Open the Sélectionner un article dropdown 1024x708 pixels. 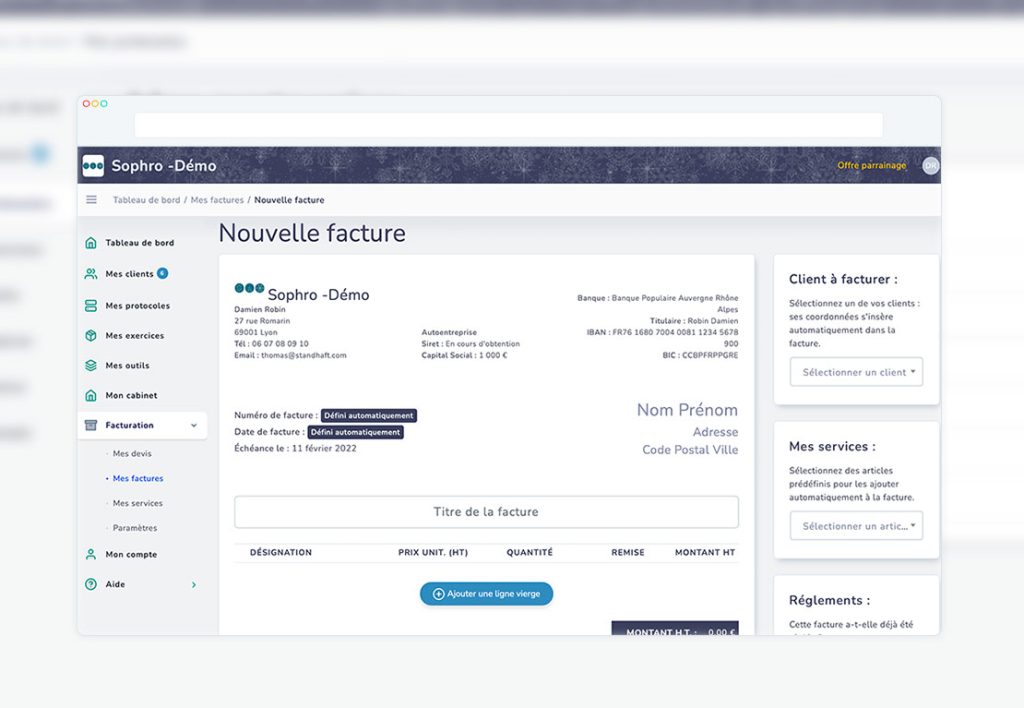856,526
